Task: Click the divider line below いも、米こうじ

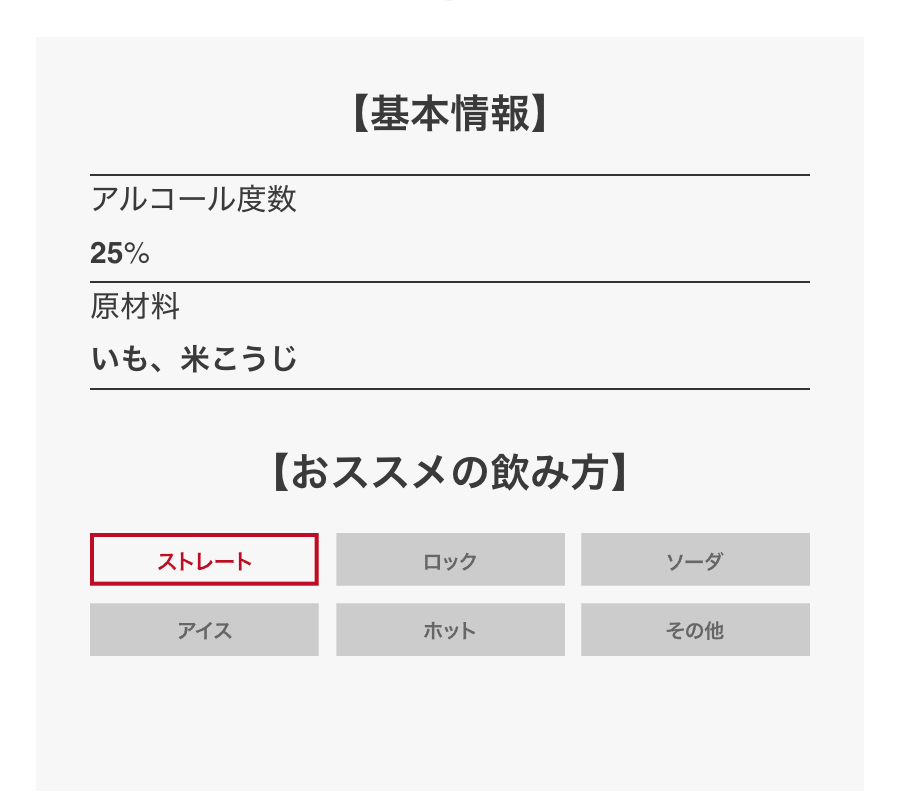Action: click(450, 388)
